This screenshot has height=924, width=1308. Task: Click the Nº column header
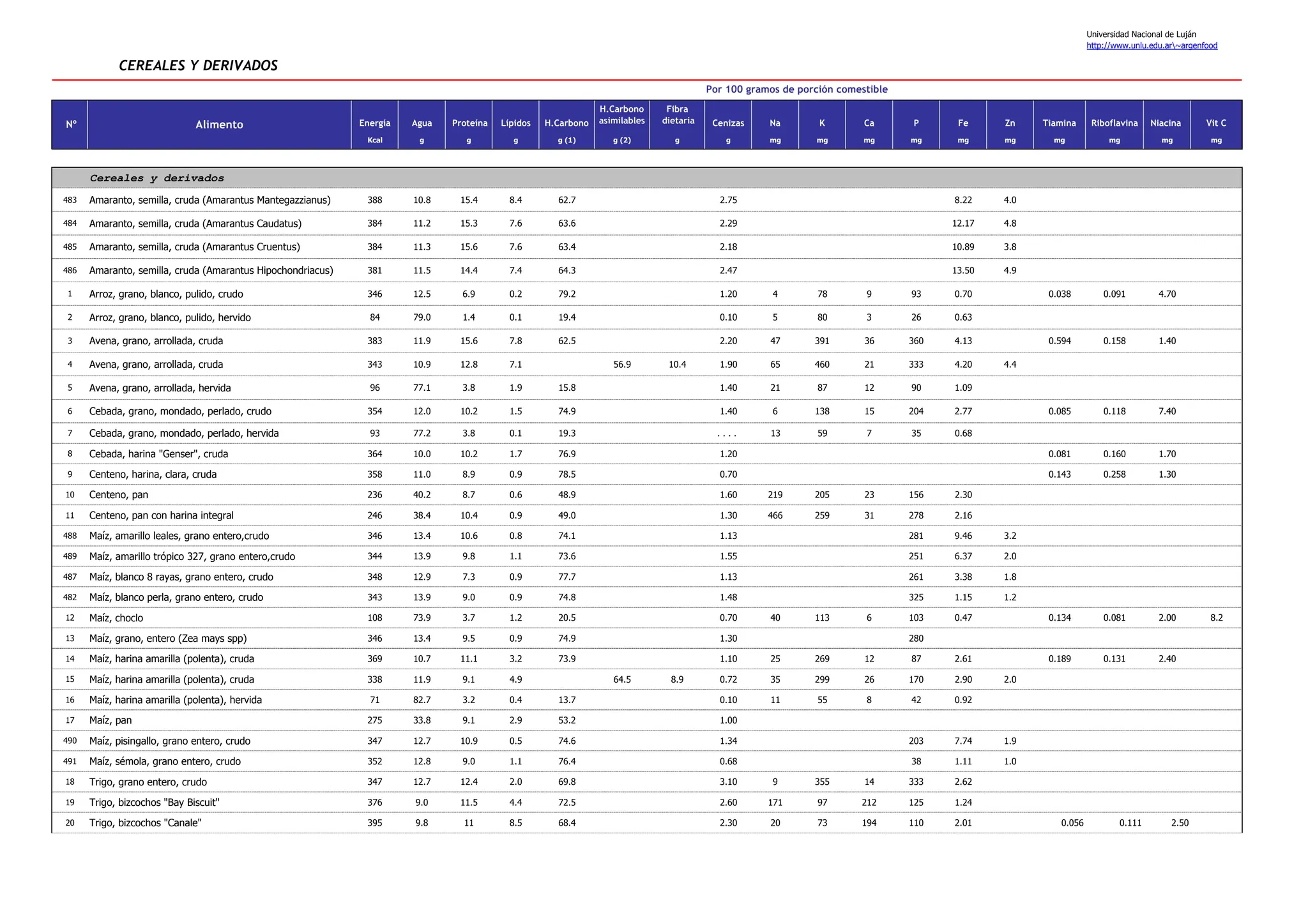tap(71, 125)
